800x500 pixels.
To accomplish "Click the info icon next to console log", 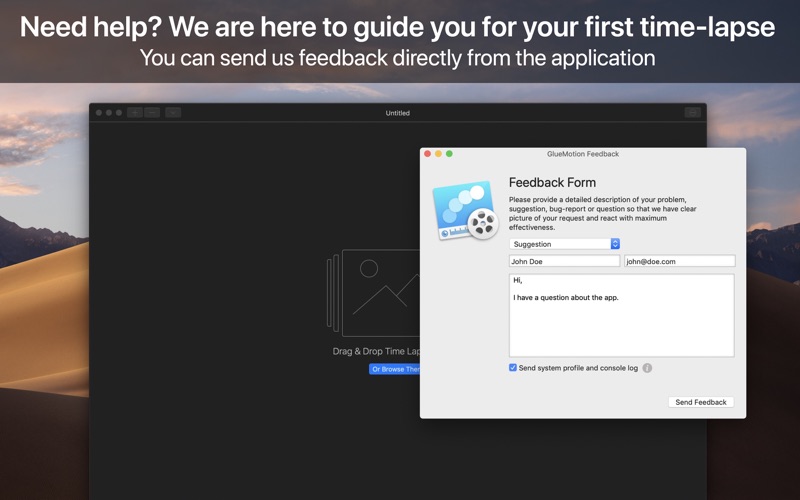I will tap(647, 368).
